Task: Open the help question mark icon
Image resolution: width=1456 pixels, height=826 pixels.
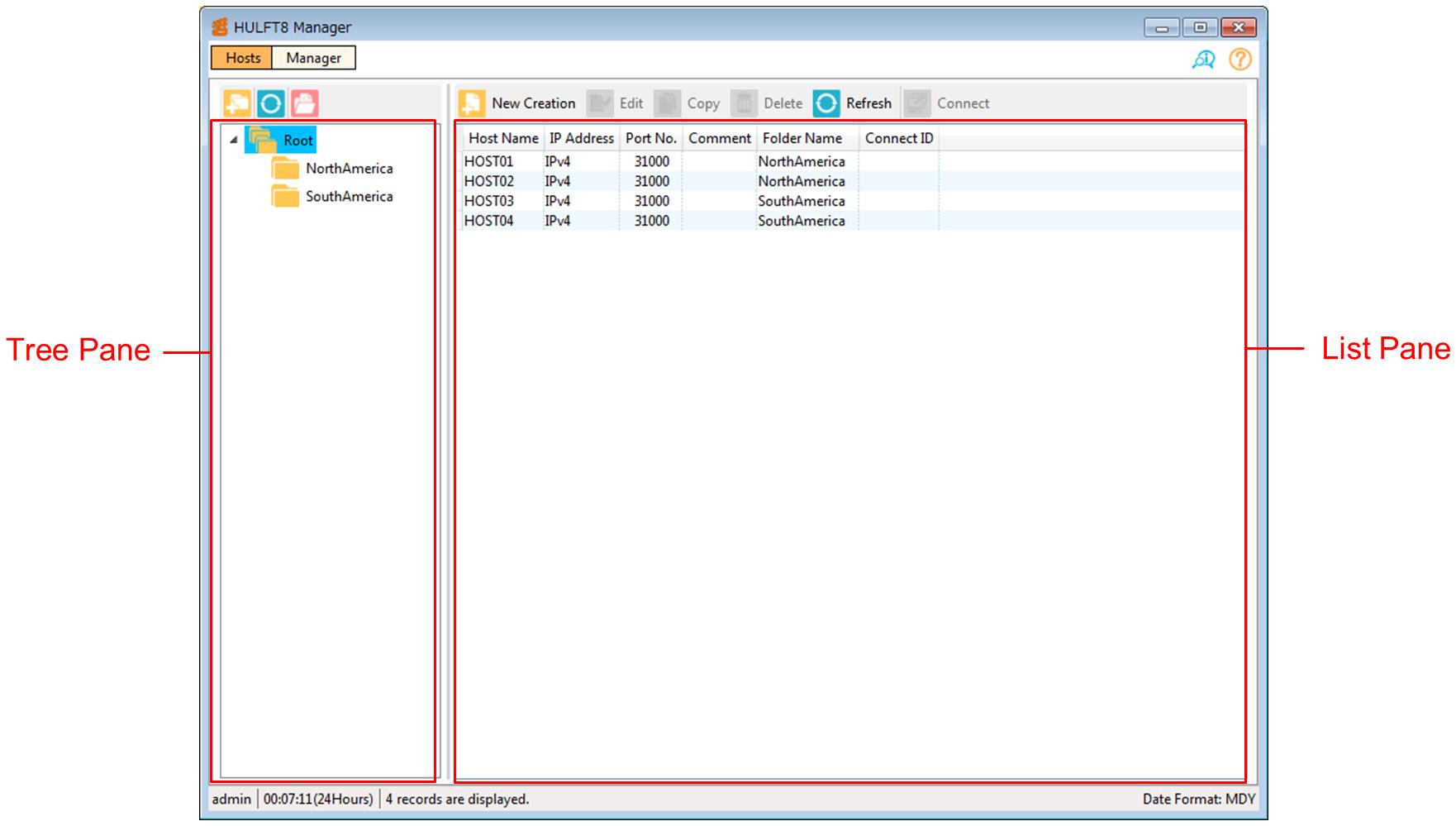Action: [1240, 60]
